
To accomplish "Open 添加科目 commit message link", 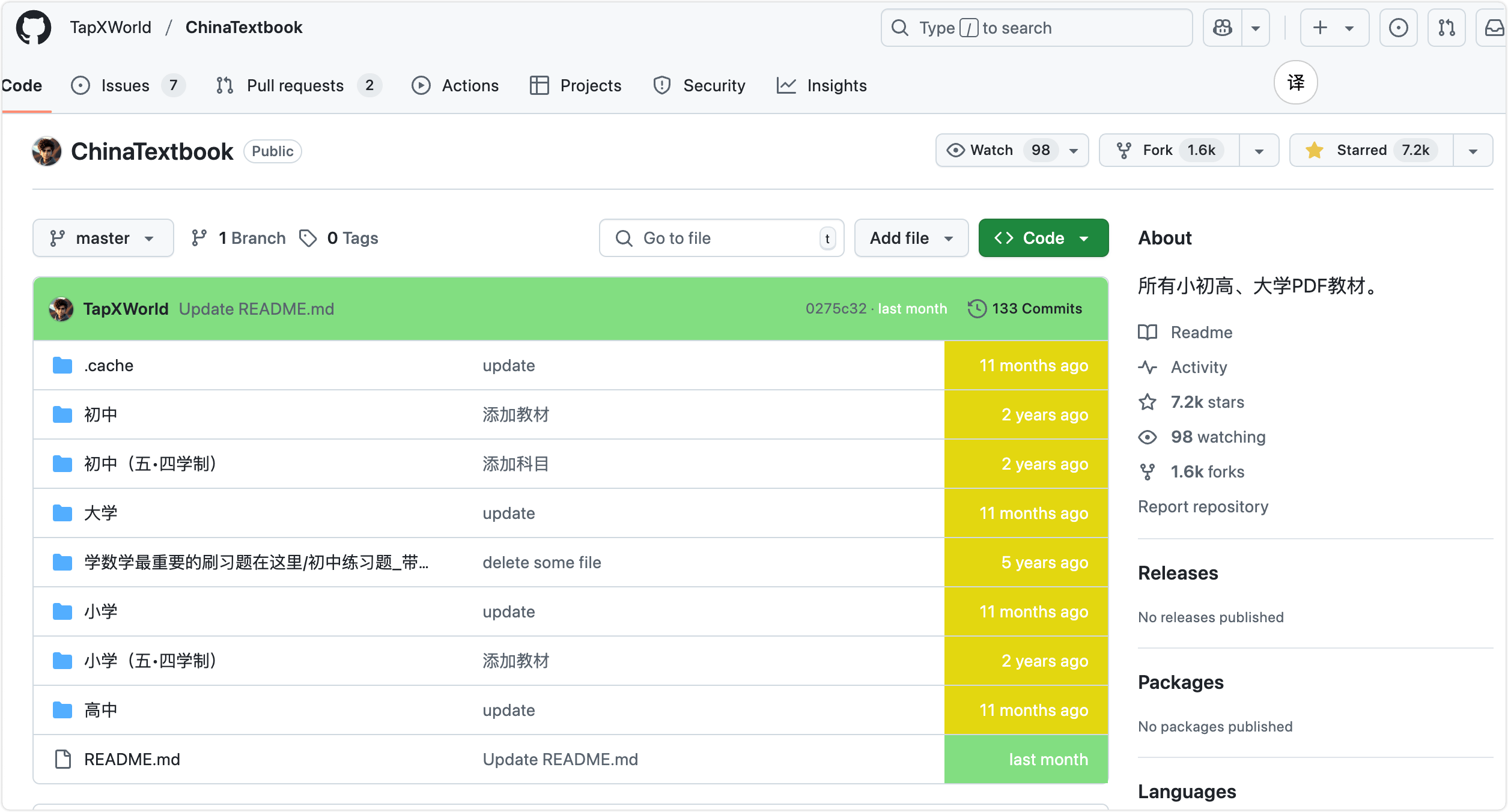I will [515, 464].
